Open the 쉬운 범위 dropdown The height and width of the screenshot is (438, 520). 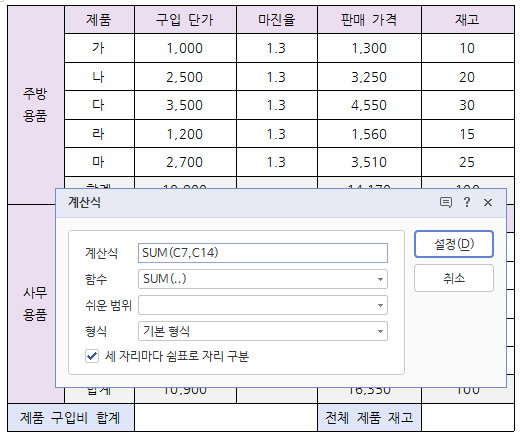click(x=263, y=305)
